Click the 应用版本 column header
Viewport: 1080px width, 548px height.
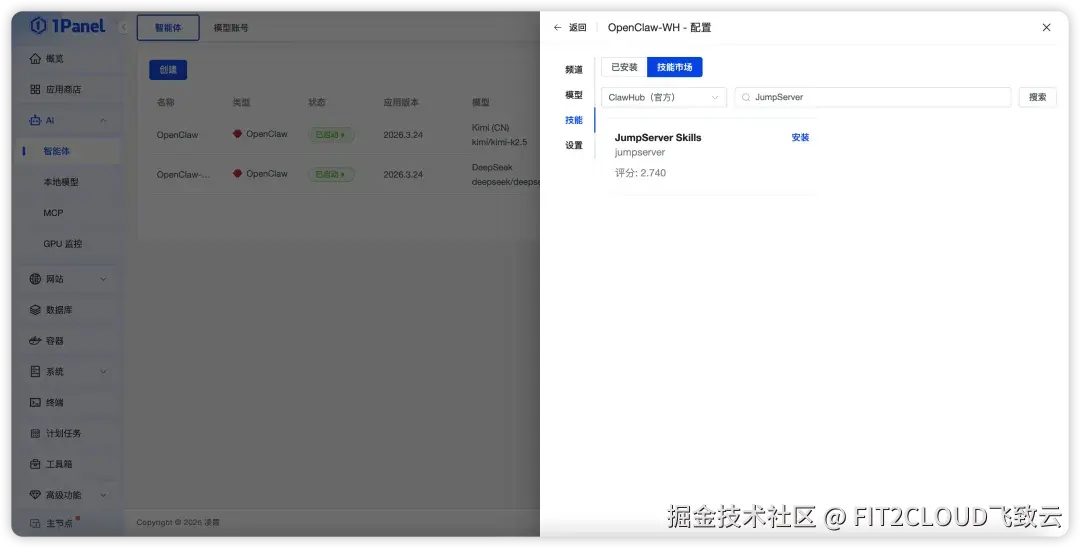pyautogui.click(x=401, y=103)
